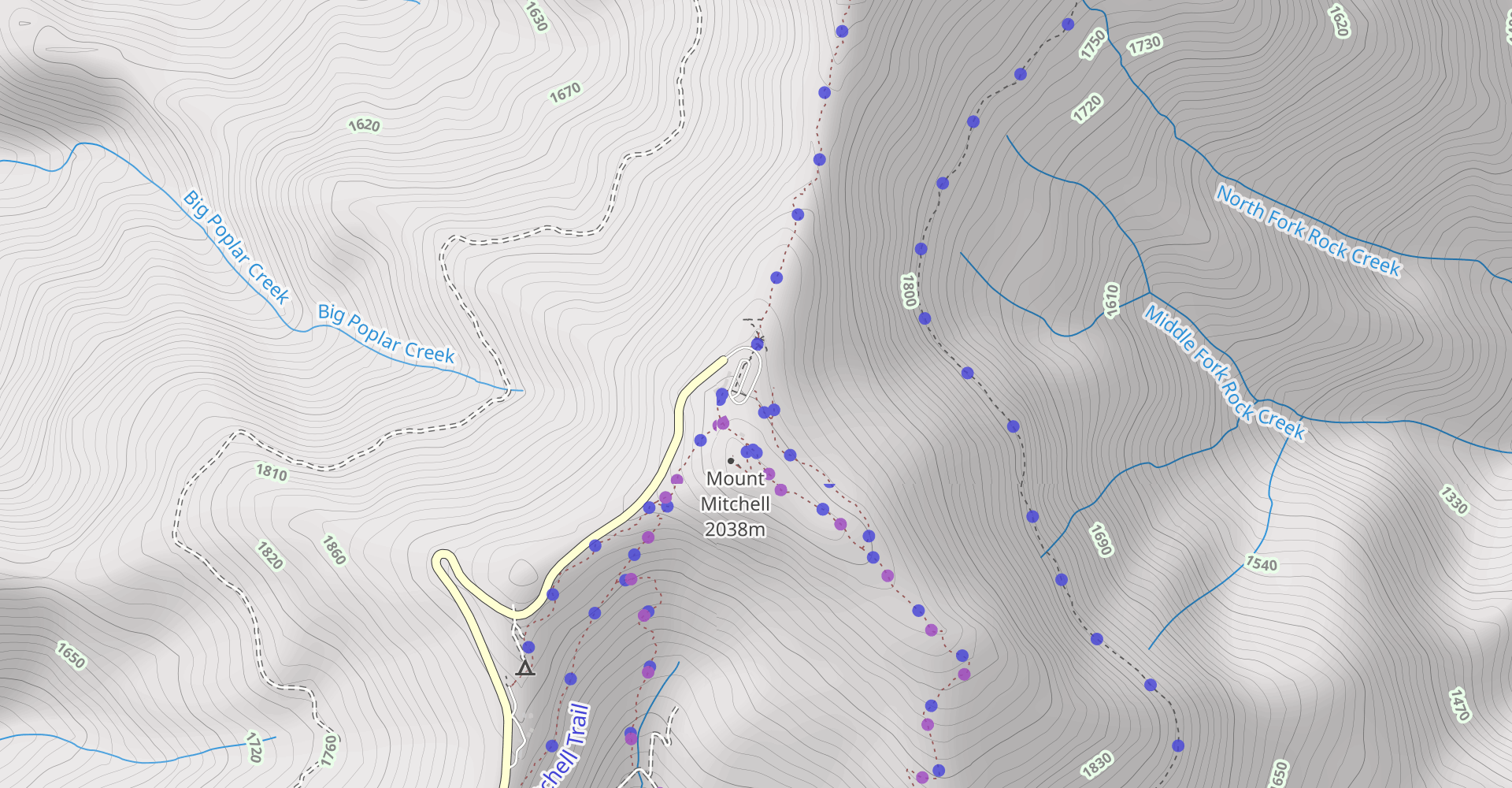This screenshot has height=788, width=1512.
Task: Select the 1760 contour elevation label
Action: (329, 751)
